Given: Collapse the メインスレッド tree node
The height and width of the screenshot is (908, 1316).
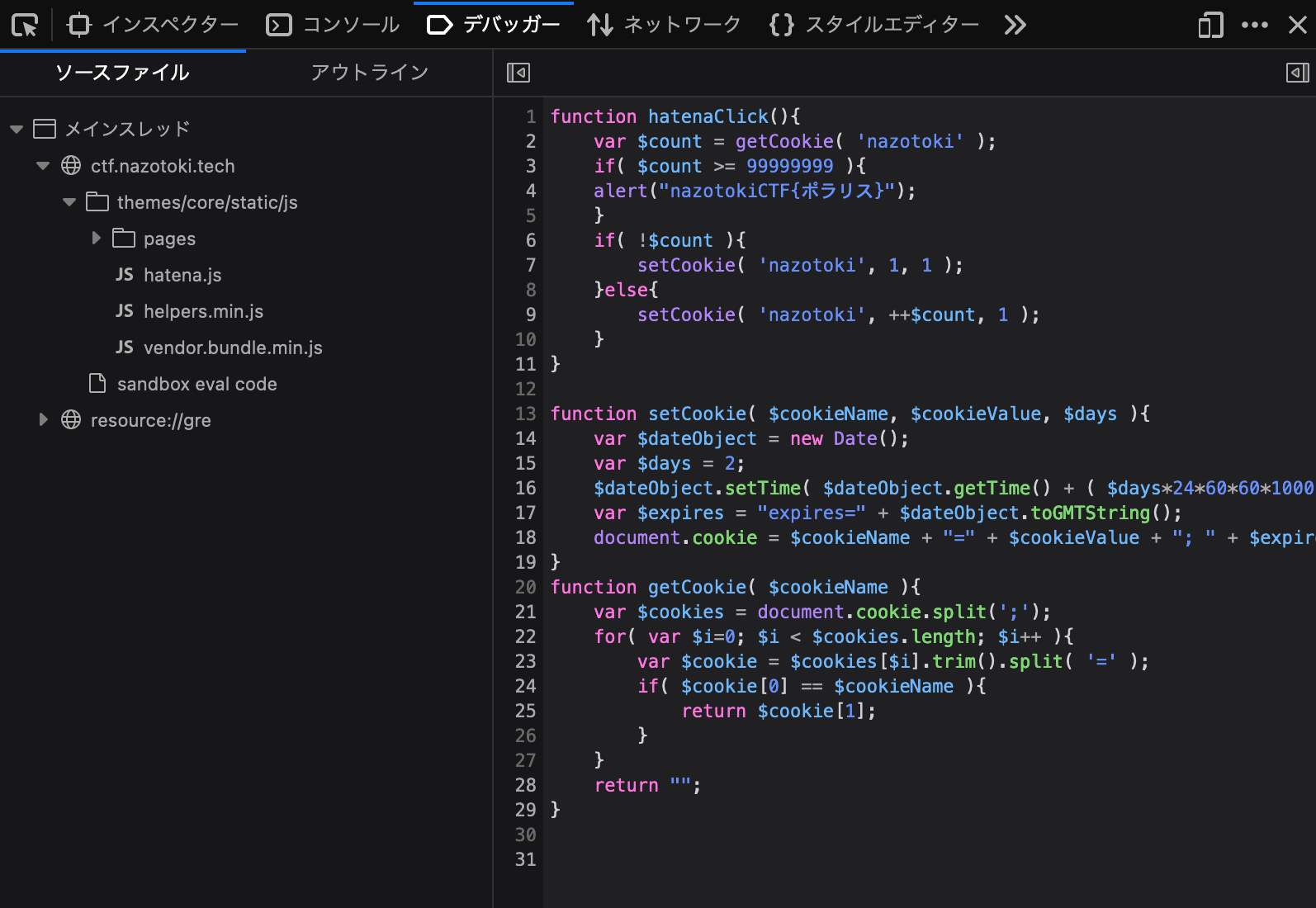Looking at the screenshot, I should [17, 129].
